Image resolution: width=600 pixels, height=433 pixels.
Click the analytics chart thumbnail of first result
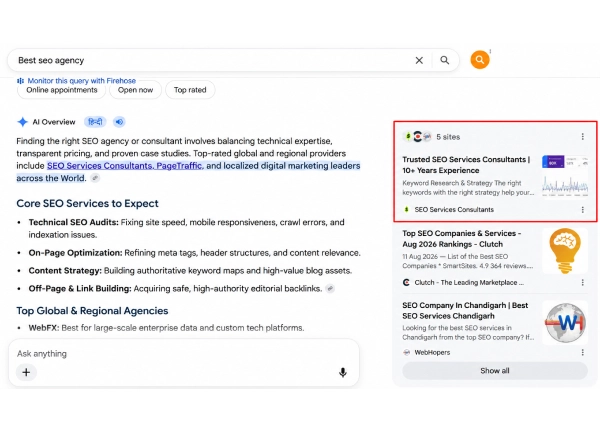point(565,176)
